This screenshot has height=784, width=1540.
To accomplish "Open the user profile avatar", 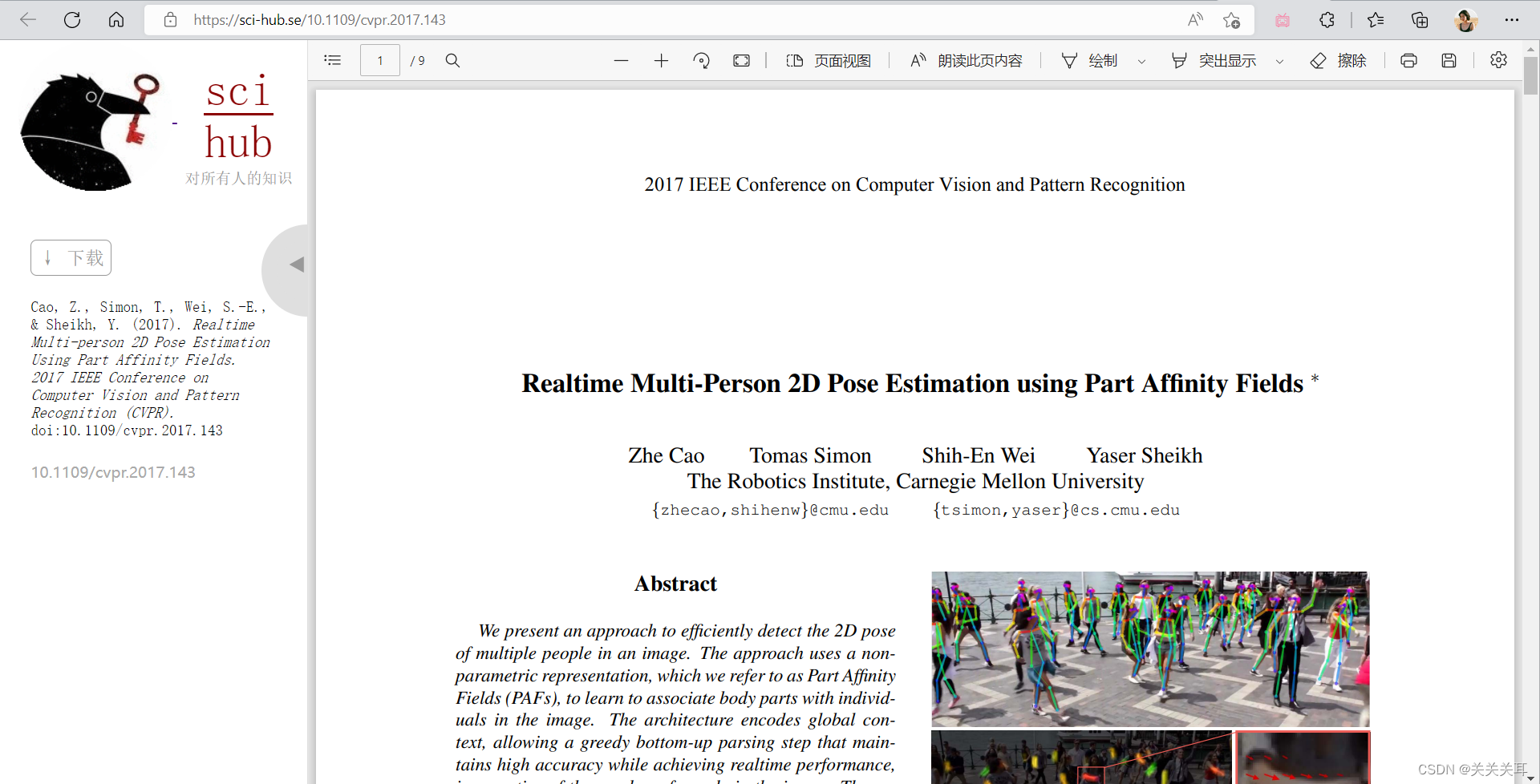I will click(1466, 20).
